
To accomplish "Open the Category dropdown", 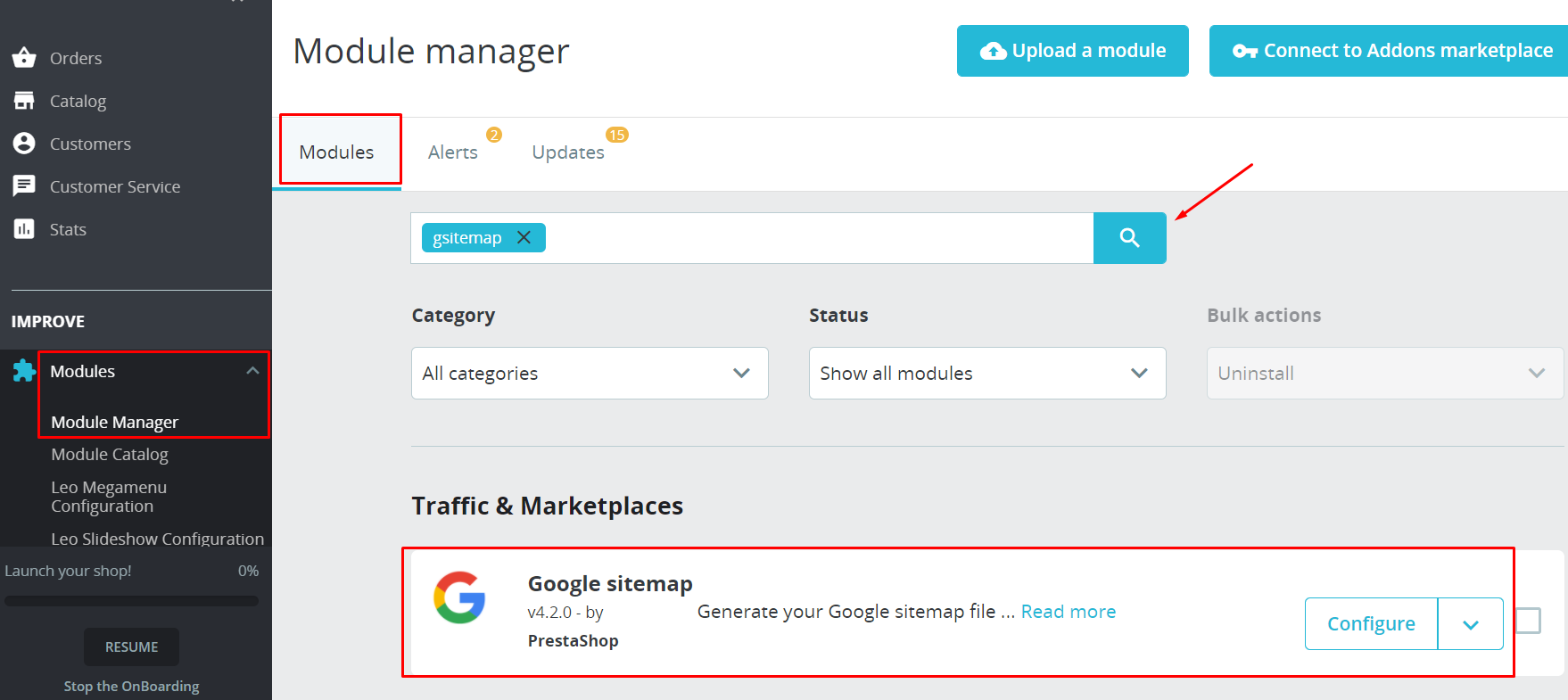I will [x=590, y=373].
